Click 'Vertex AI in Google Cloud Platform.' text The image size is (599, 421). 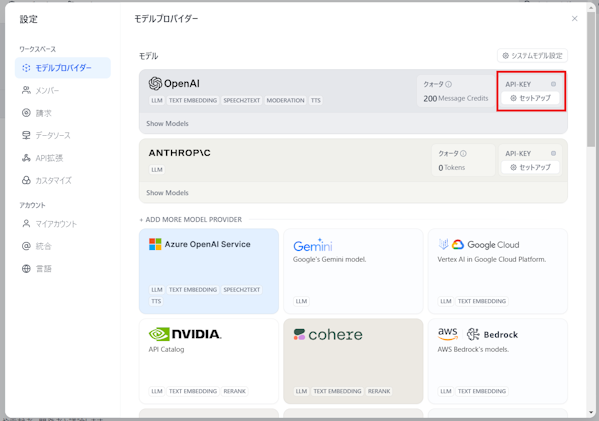(492, 259)
